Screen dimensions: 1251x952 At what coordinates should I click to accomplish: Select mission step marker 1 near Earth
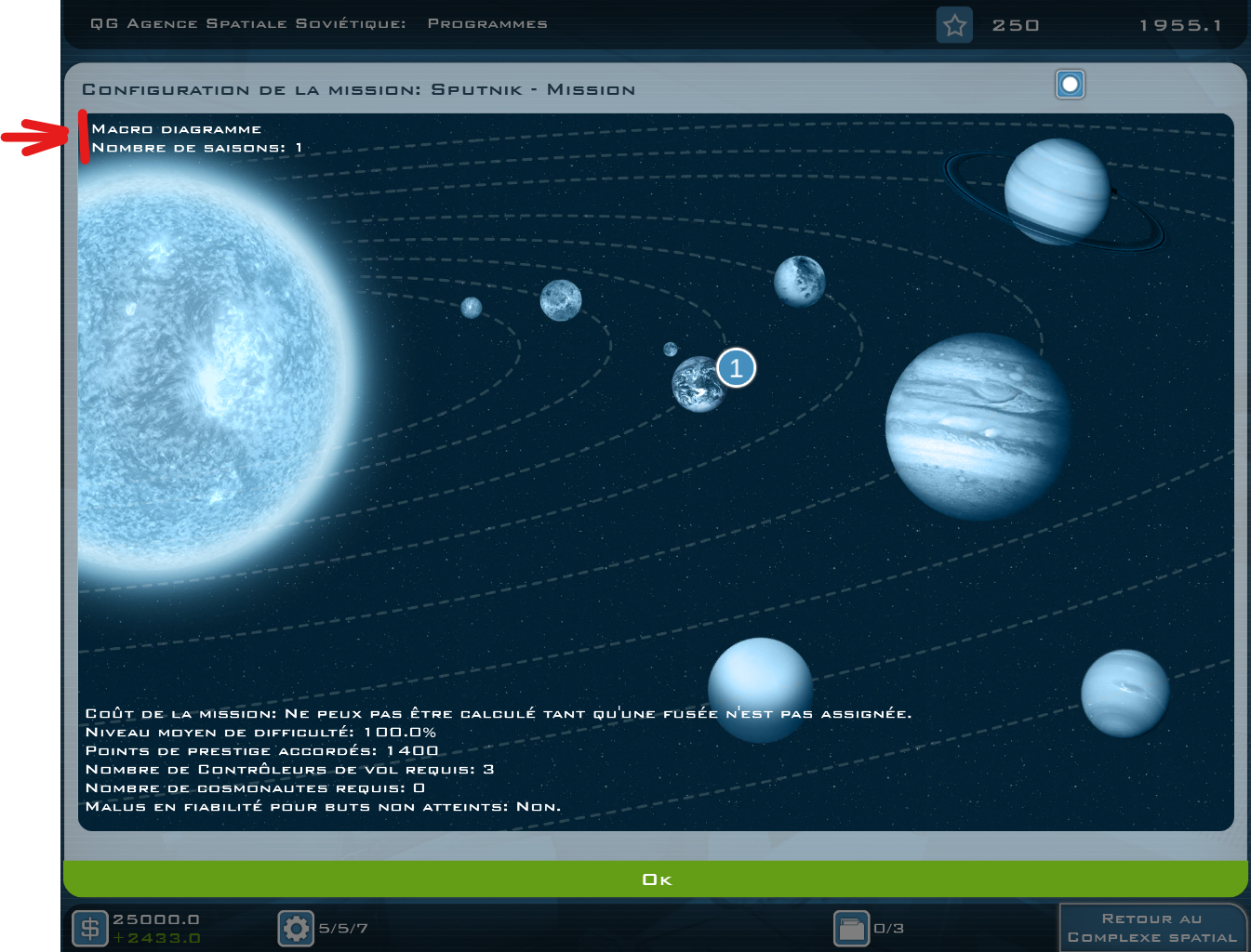click(x=737, y=368)
